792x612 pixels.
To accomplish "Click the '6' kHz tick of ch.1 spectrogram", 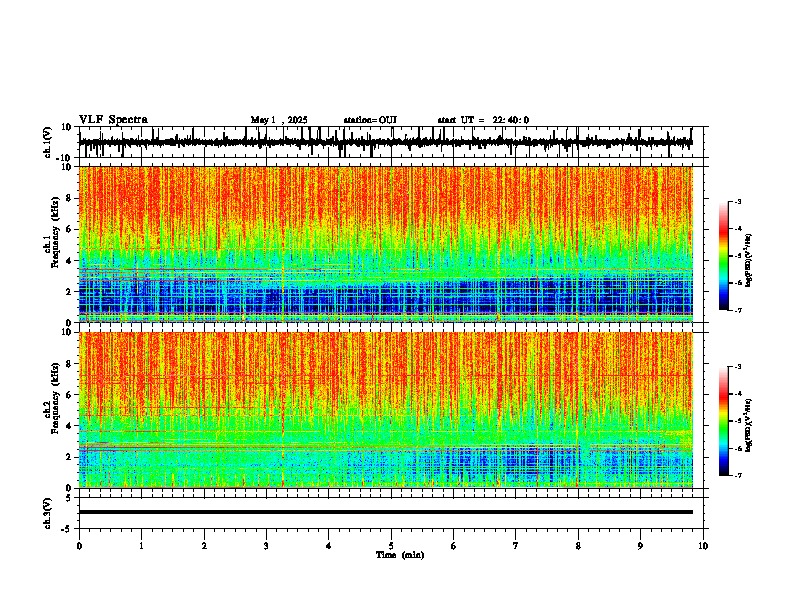I will point(69,229).
